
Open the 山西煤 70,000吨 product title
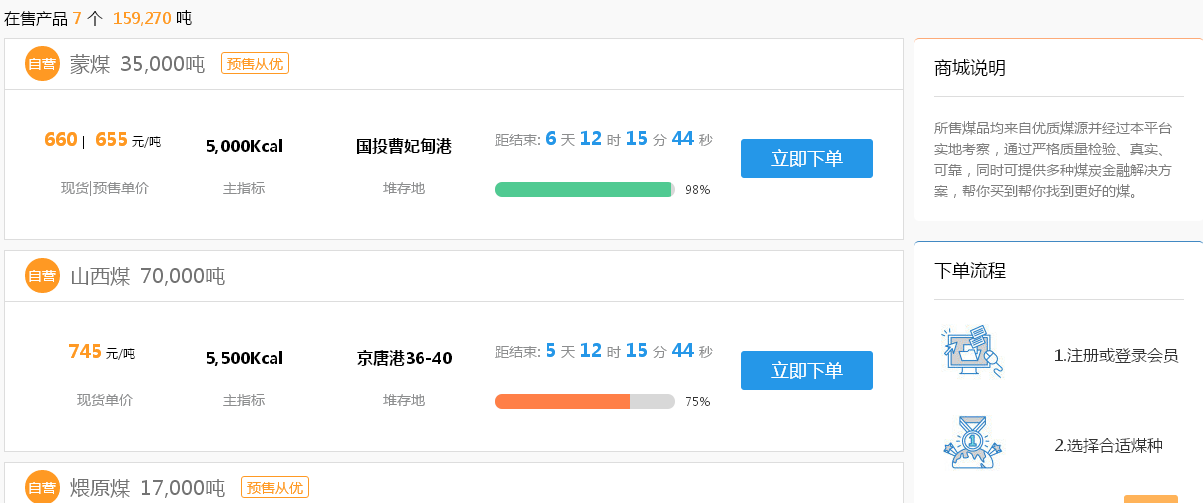pos(148,276)
